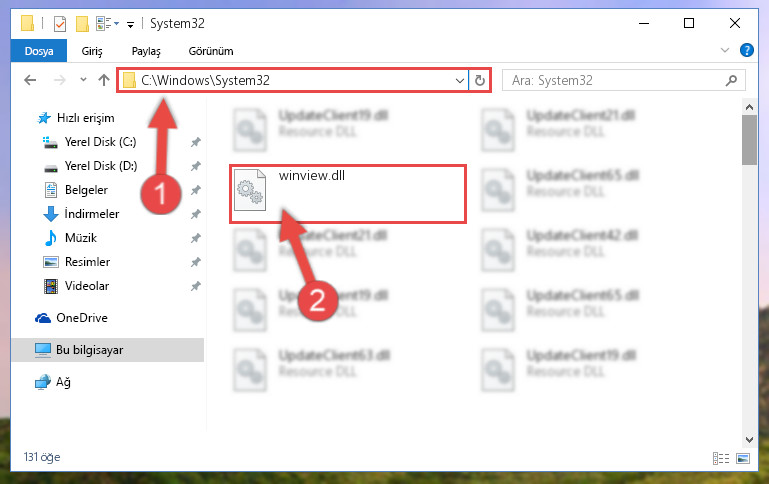The image size is (769, 484).
Task: Select the winview.dll file
Action: [348, 194]
